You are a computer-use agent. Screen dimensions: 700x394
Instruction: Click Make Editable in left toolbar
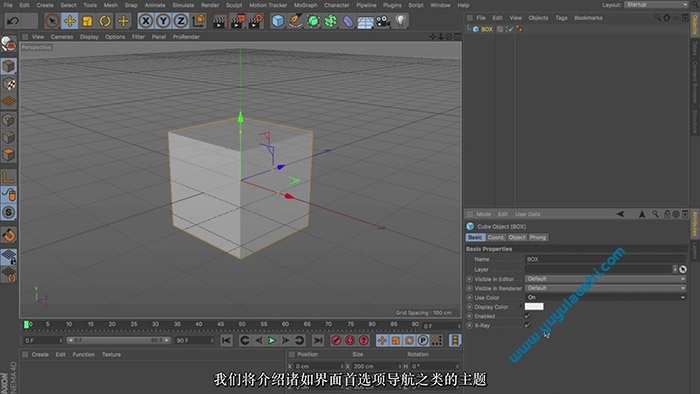(8, 43)
